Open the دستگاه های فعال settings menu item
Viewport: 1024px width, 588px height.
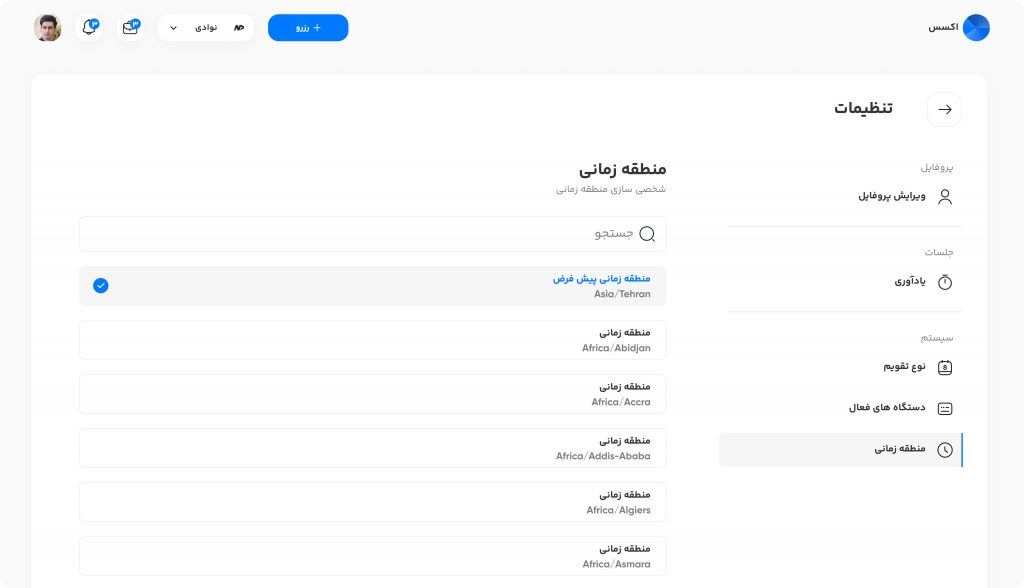[840, 408]
